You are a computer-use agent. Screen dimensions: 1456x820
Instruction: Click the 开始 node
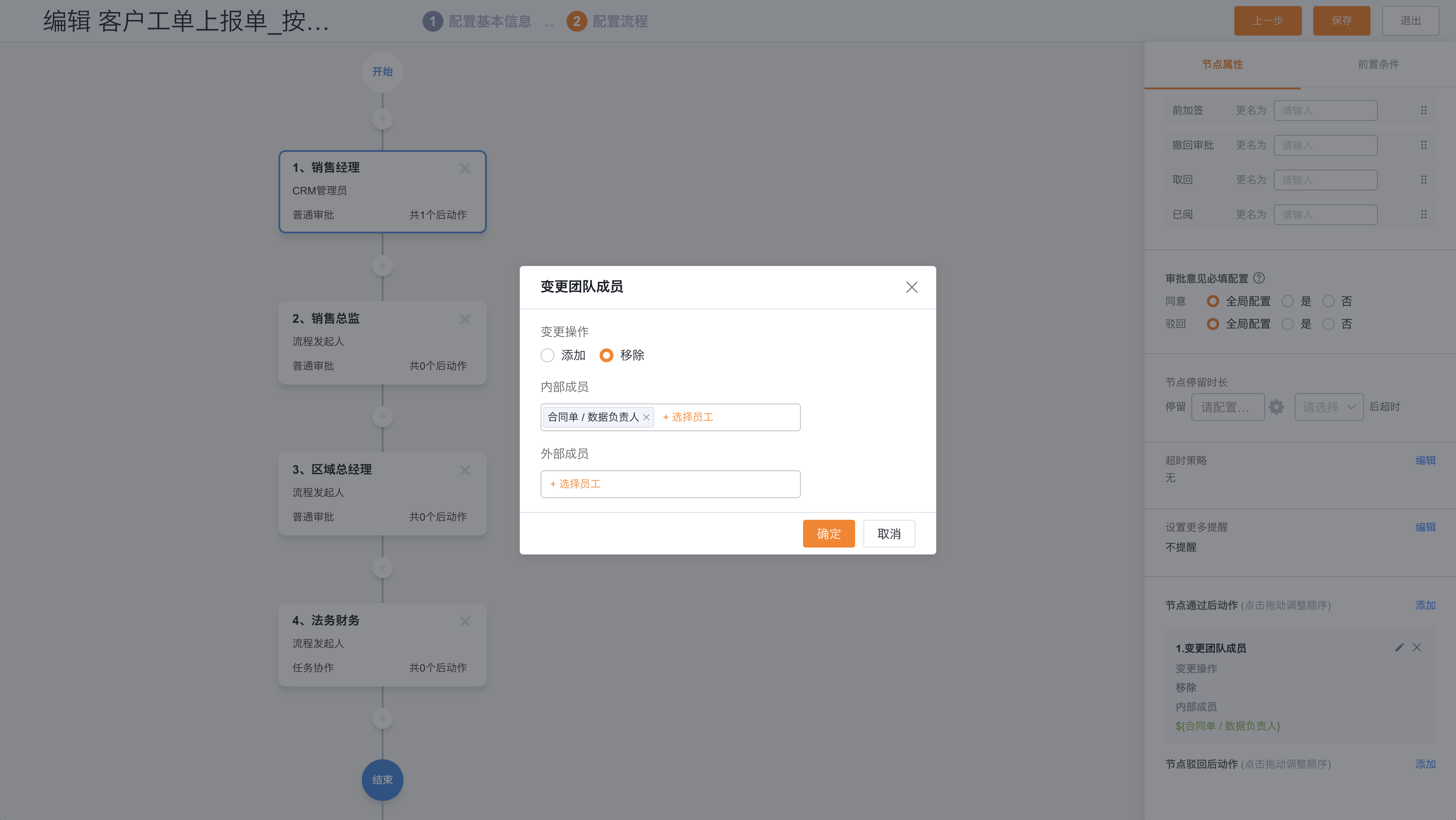(x=383, y=72)
